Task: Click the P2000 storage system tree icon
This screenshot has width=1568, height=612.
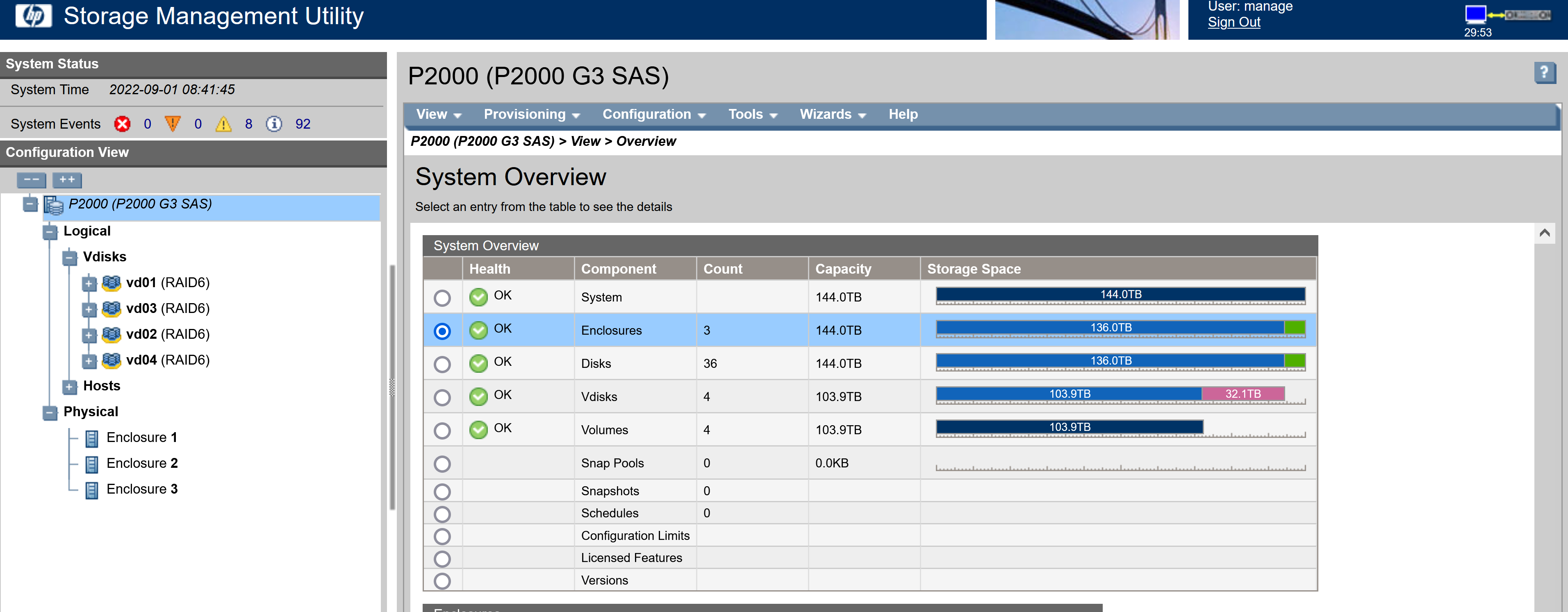Action: click(x=54, y=205)
